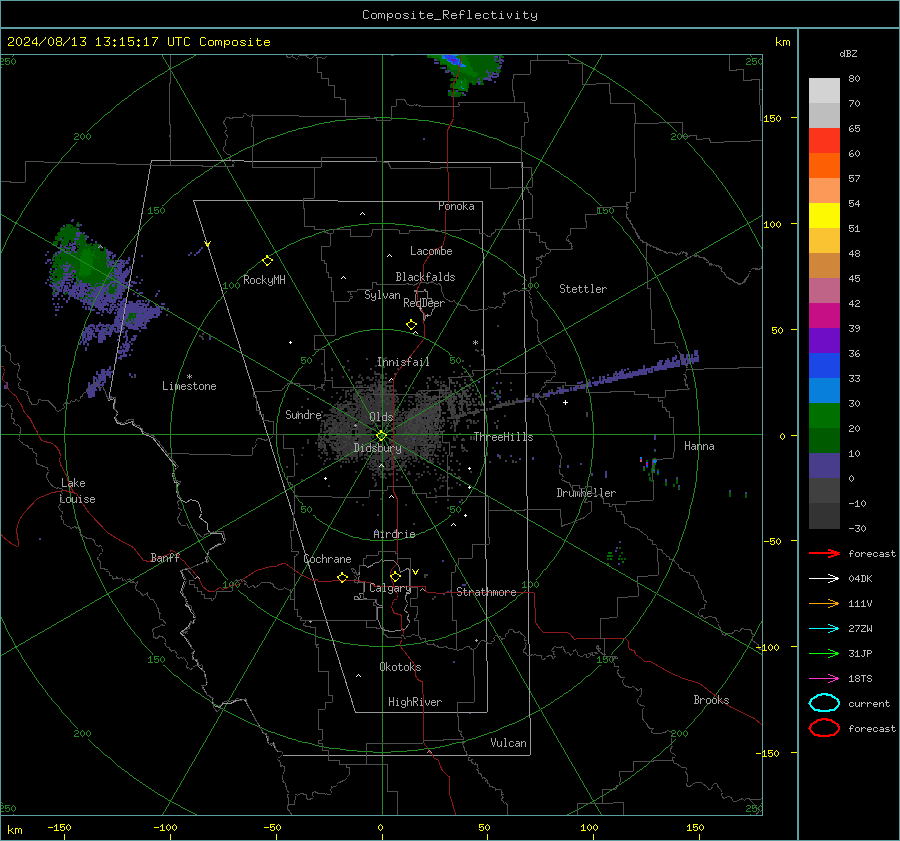Click the ThreeHills city label
Viewport: 900px width, 841px height.
tap(503, 437)
